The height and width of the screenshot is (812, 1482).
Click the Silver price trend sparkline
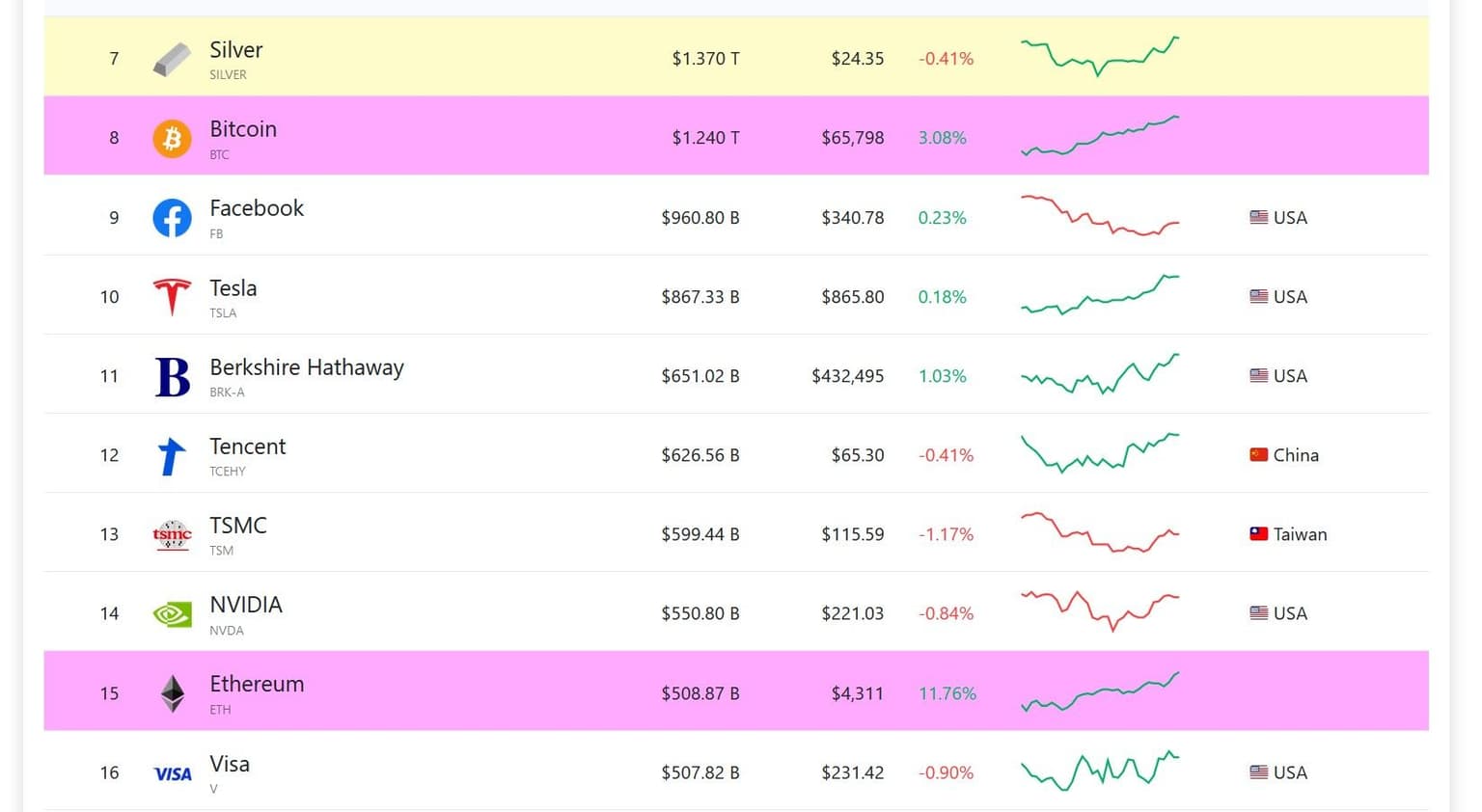coord(1100,56)
